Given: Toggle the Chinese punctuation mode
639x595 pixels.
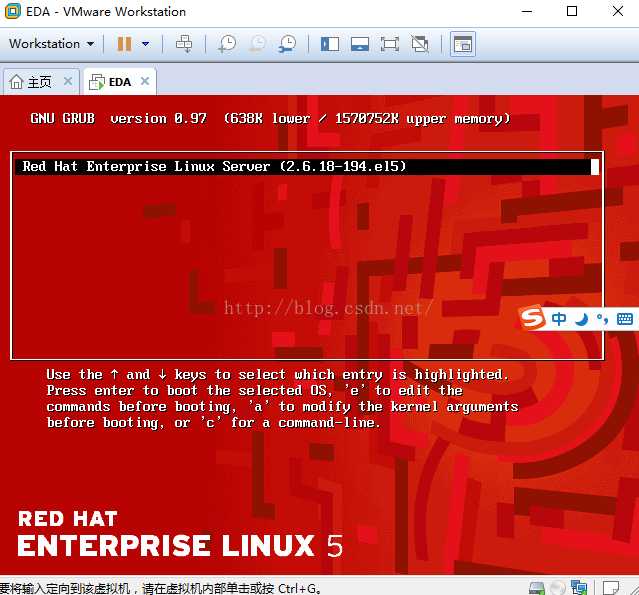Looking at the screenshot, I should 602,319.
